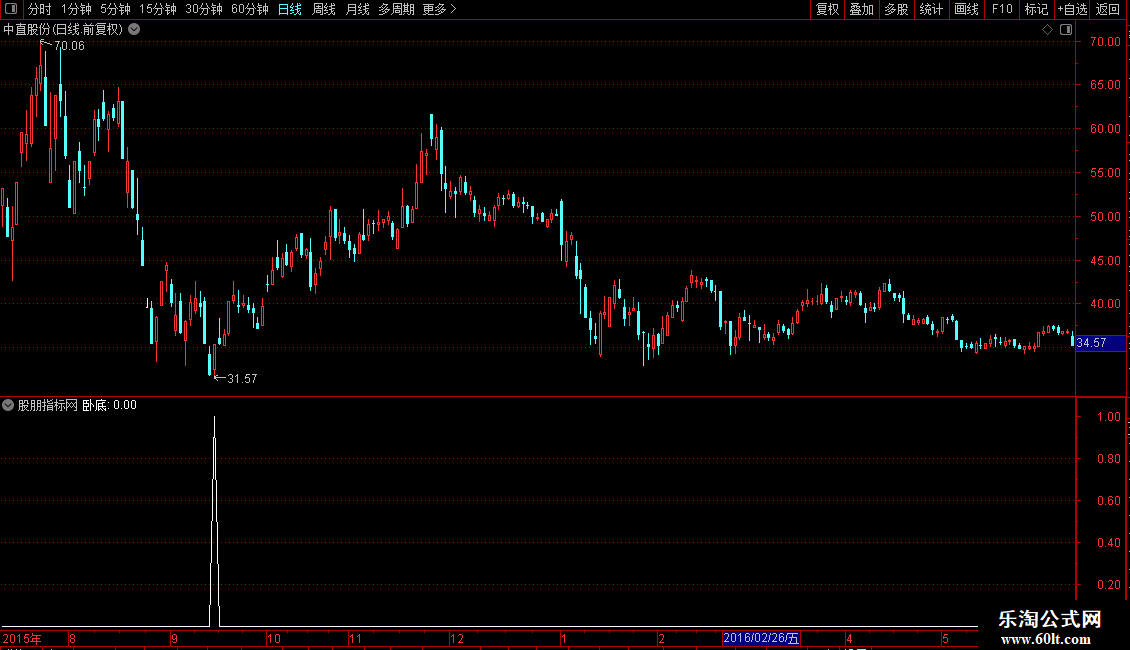Click the 70.00 price axis label
Viewport: 1130px width, 650px height.
1105,42
